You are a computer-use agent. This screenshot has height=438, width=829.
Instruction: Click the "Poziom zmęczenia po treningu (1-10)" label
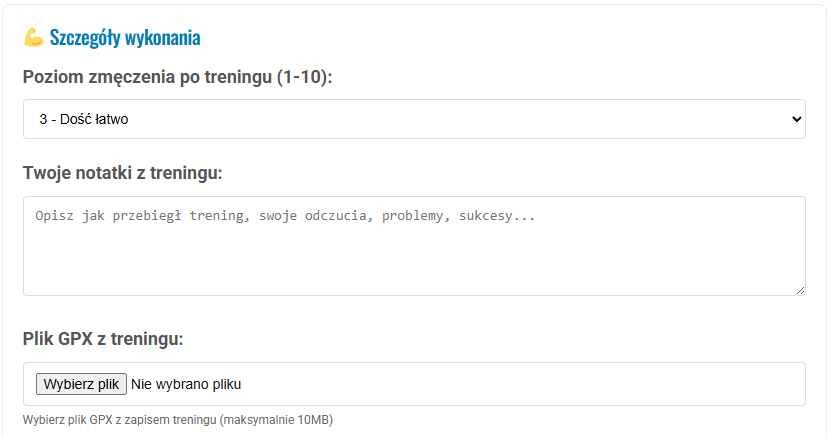tap(177, 77)
